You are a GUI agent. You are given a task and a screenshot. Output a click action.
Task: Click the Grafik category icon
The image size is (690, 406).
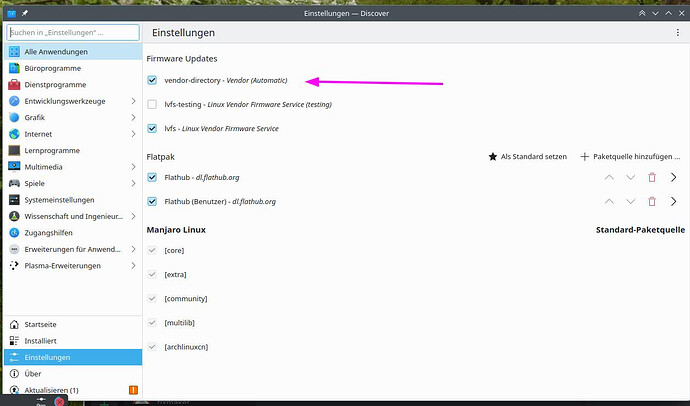(14, 117)
